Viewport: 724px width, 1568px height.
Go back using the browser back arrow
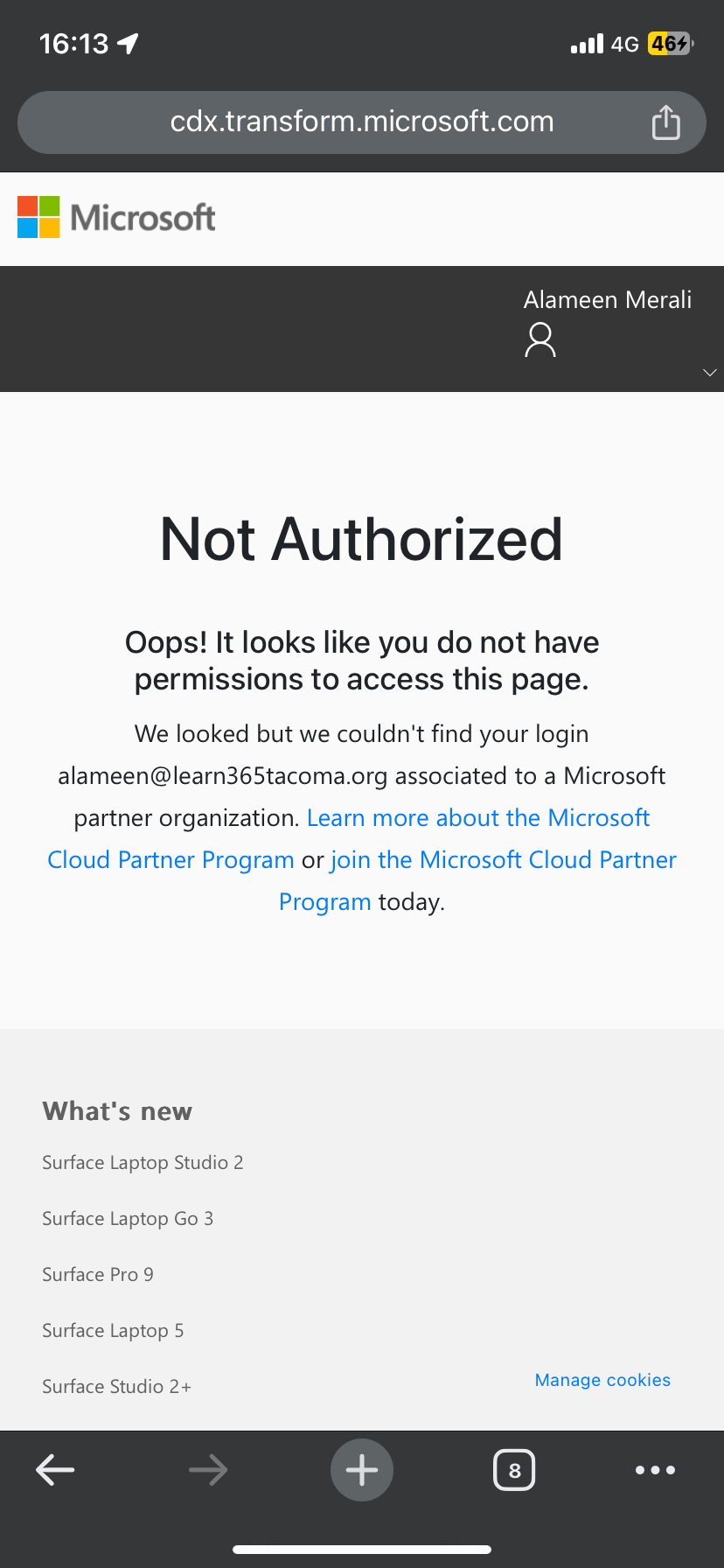coord(54,1470)
